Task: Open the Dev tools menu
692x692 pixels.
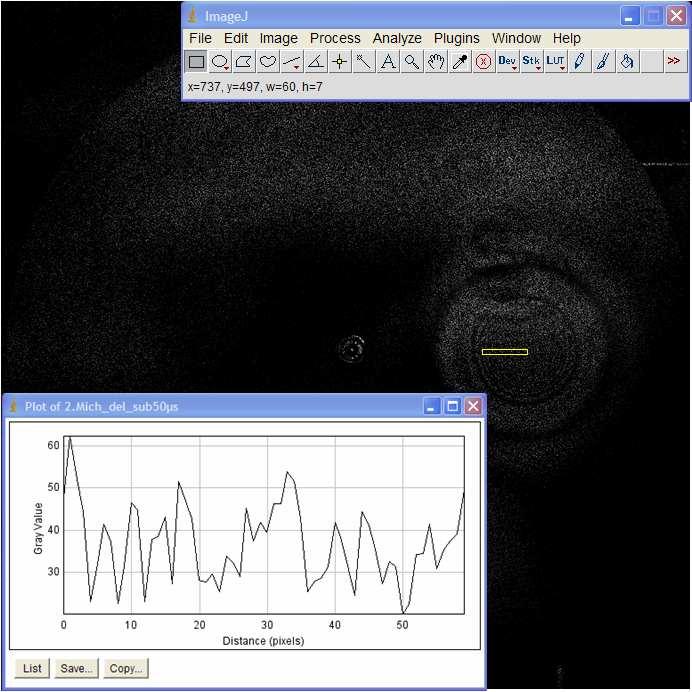Action: coord(507,62)
